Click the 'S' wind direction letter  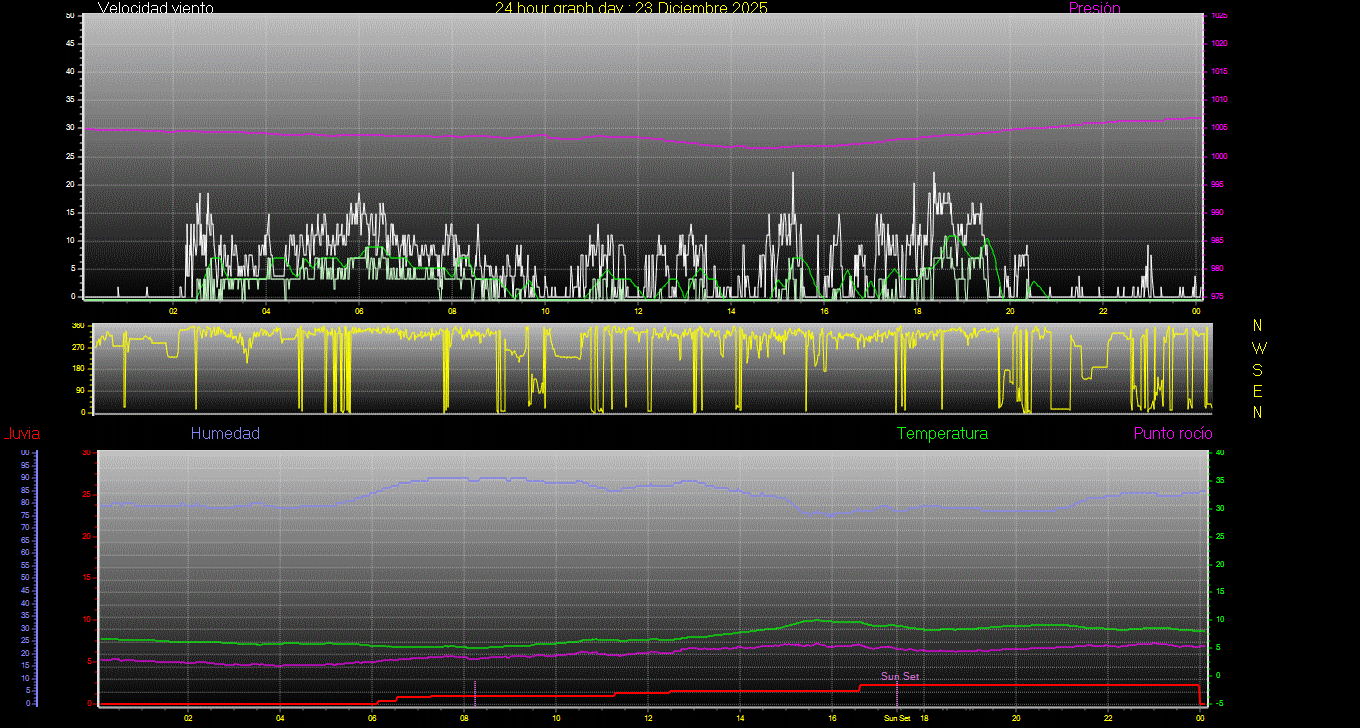[1258, 369]
